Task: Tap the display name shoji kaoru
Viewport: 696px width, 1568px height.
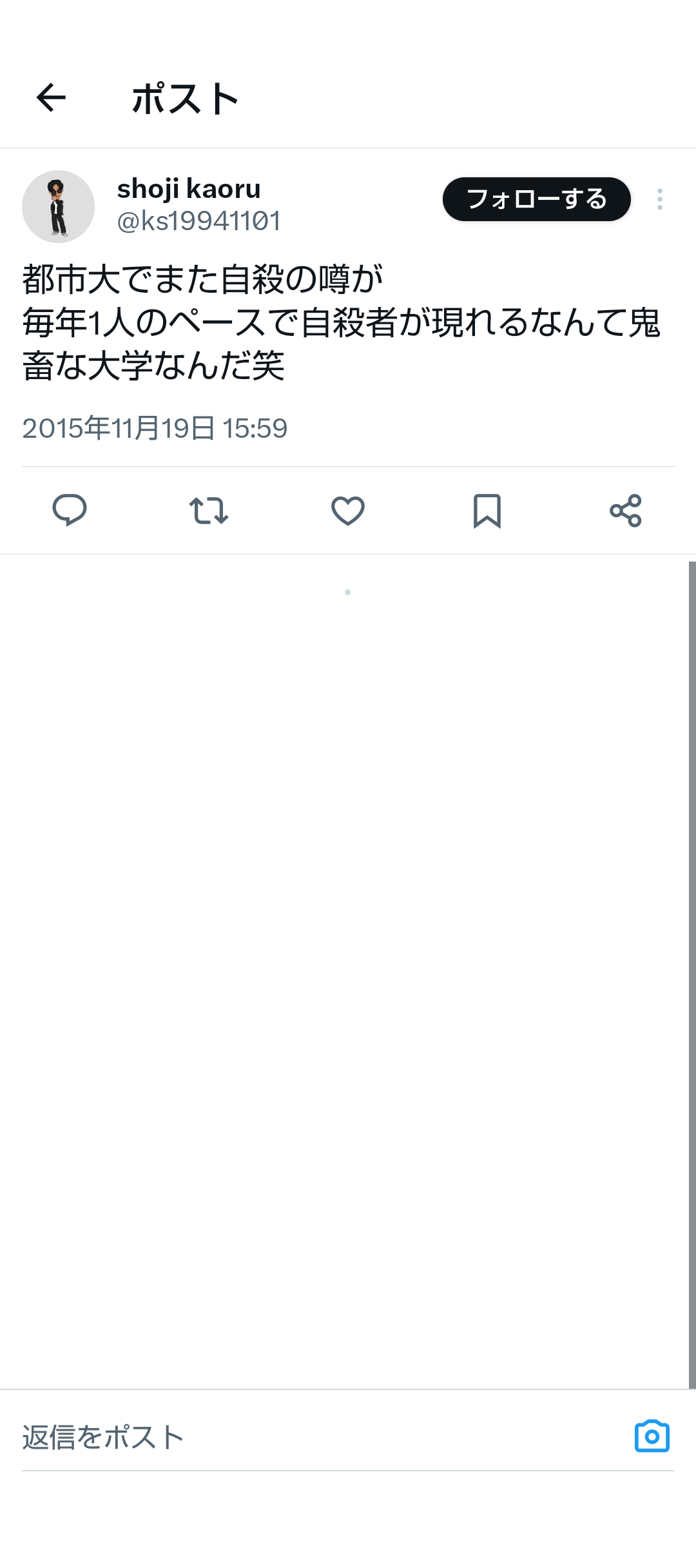Action: [189, 189]
